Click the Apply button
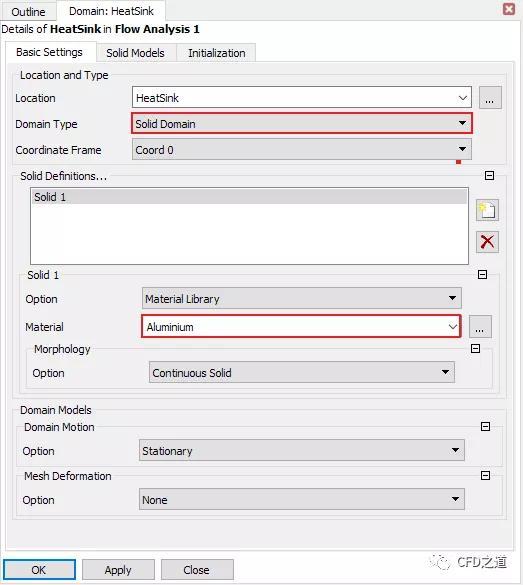This screenshot has width=523, height=585. point(118,570)
